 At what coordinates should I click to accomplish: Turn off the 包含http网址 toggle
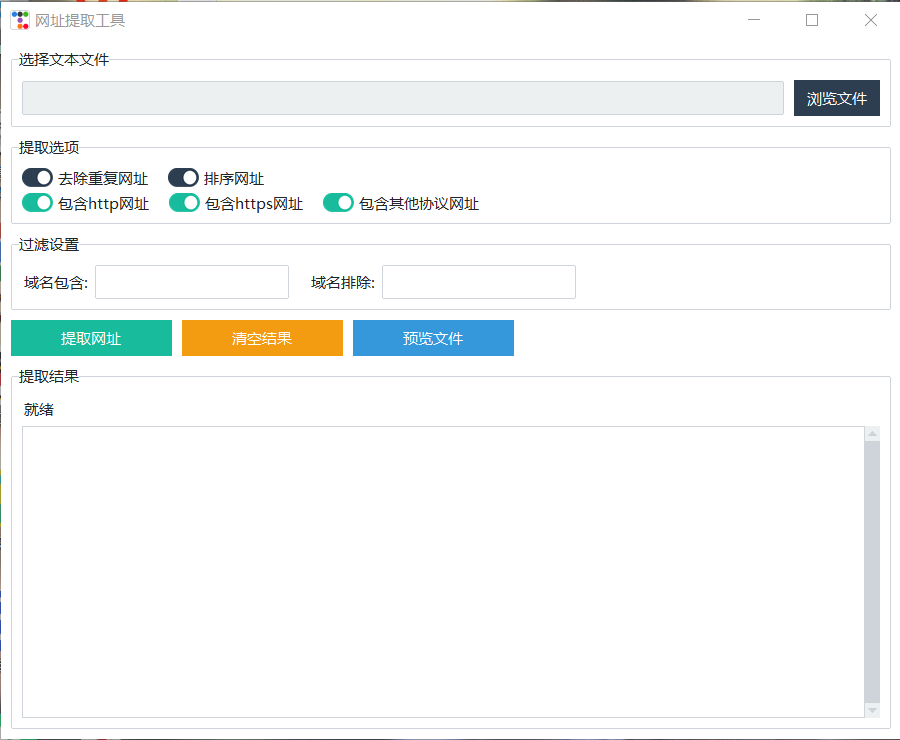click(x=36, y=202)
